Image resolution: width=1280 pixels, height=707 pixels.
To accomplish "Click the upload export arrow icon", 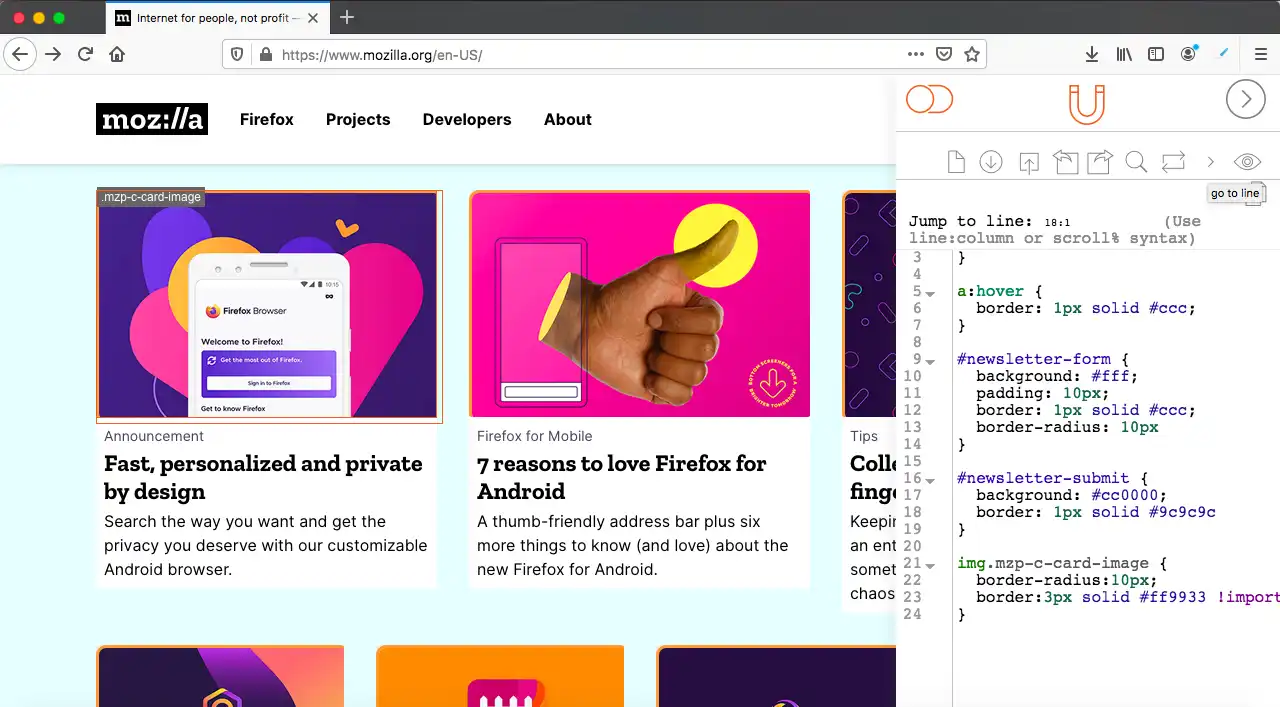I will (1029, 162).
